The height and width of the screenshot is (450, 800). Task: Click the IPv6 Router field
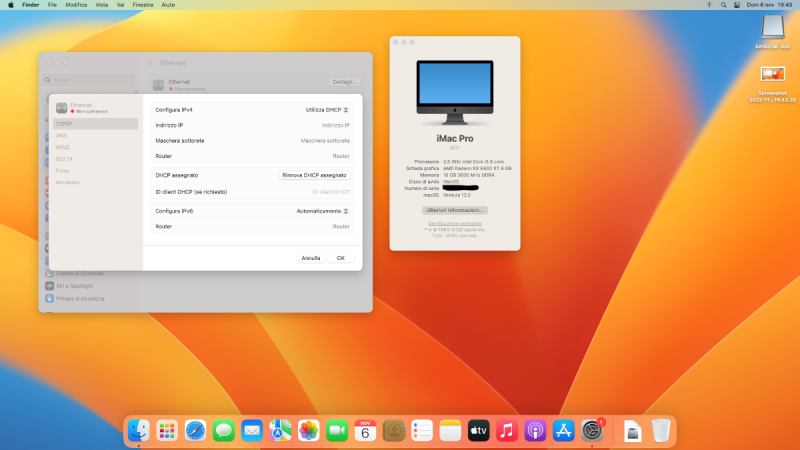point(253,227)
